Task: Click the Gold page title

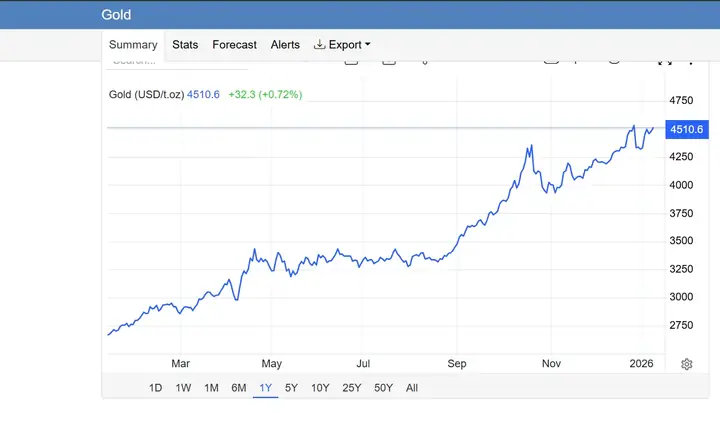Action: click(116, 15)
